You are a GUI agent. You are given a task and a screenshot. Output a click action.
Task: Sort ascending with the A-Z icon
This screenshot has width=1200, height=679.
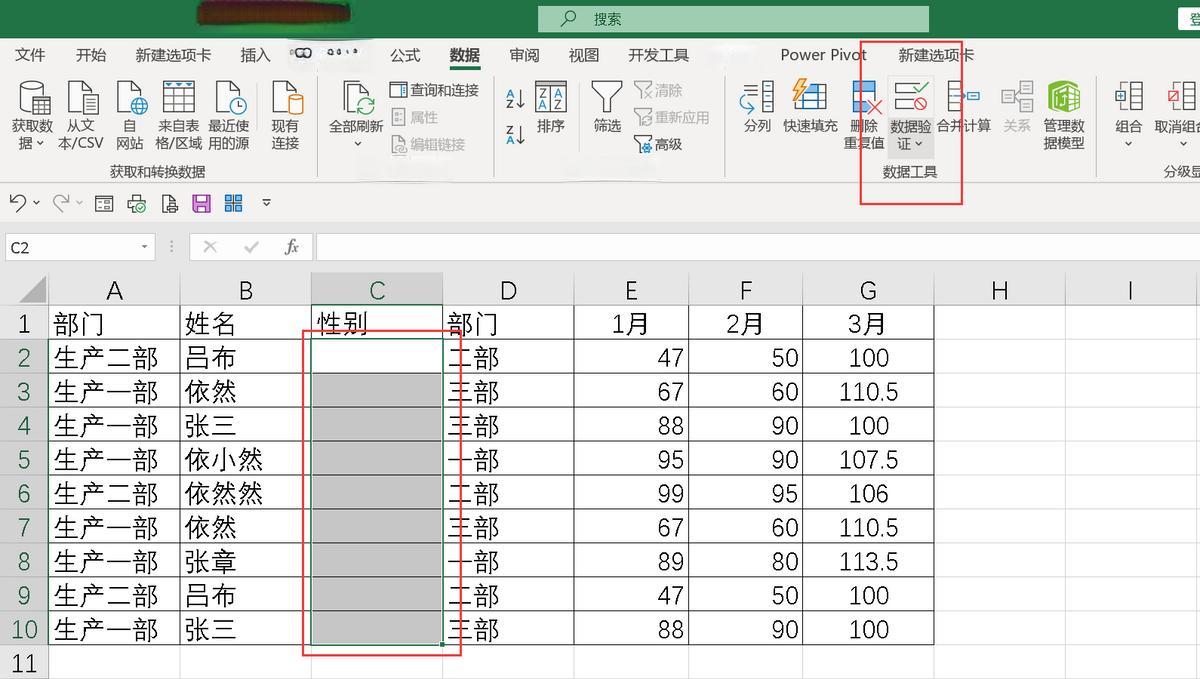click(x=515, y=98)
